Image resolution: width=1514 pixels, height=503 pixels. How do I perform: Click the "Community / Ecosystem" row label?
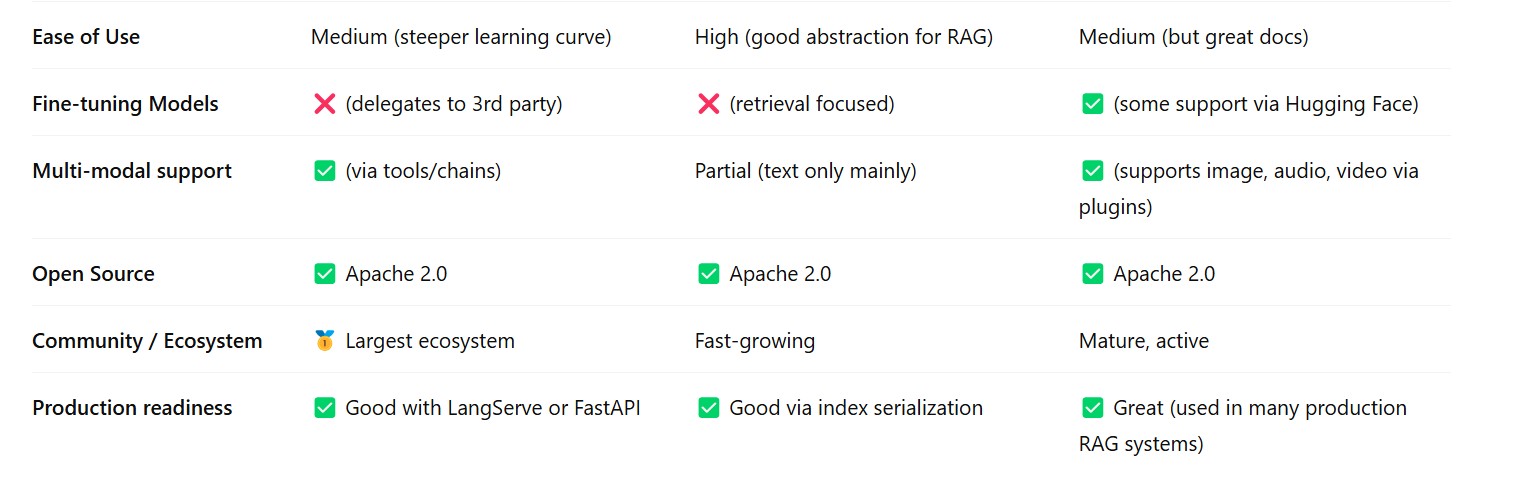click(x=147, y=341)
